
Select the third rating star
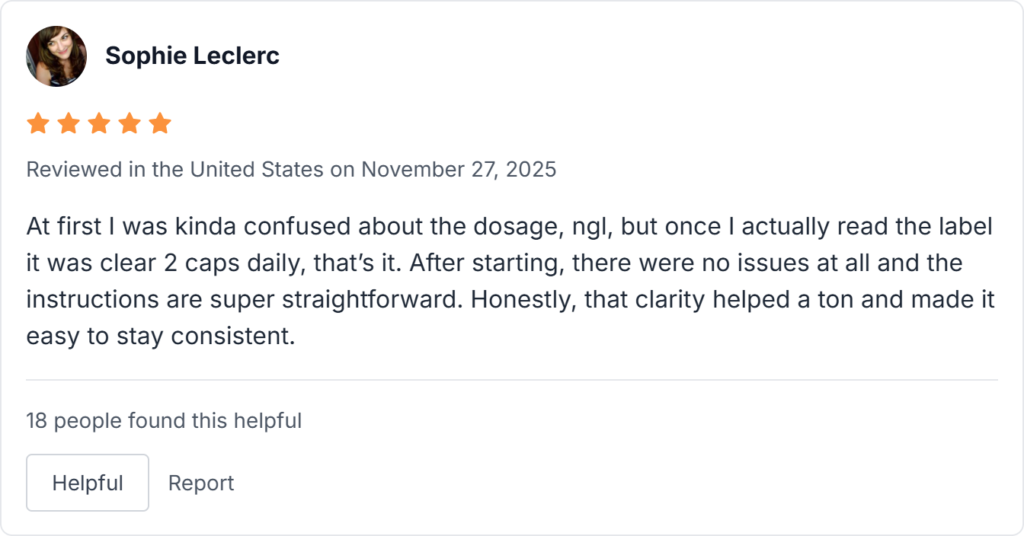[x=99, y=124]
